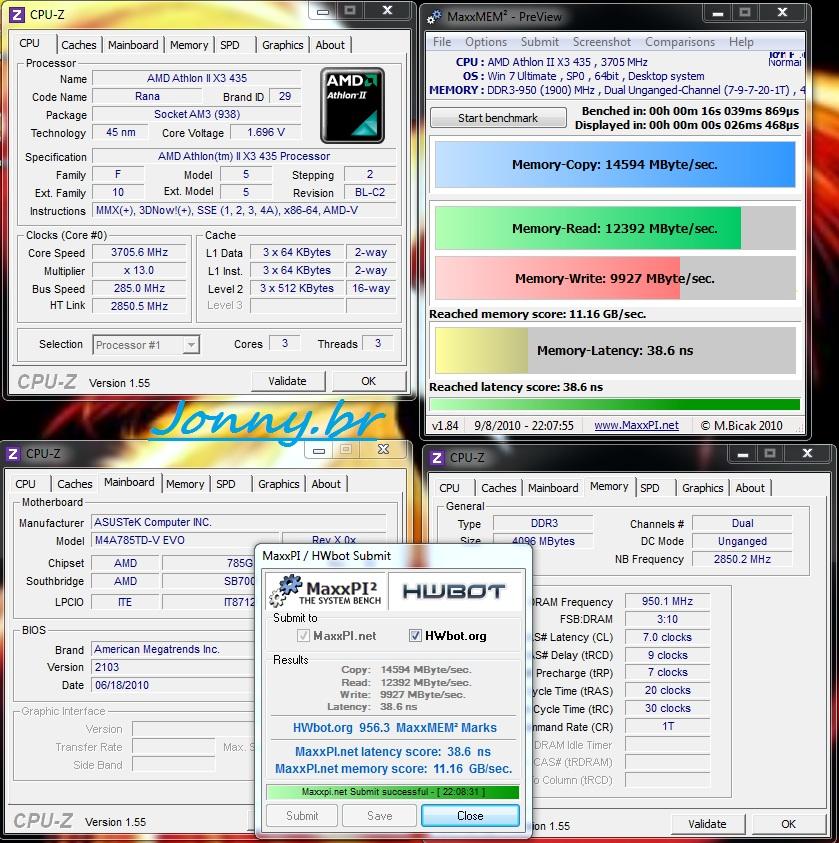Click the M4A785TD-V EVO model field
The height and width of the screenshot is (843, 839).
[x=185, y=540]
